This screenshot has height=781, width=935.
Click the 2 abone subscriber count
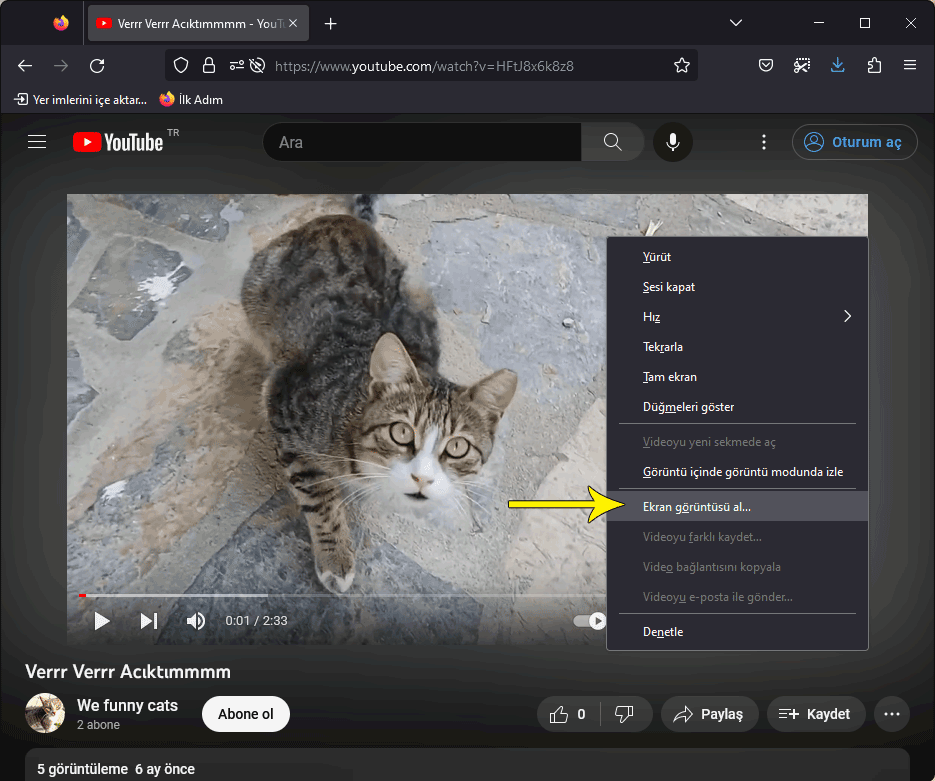point(98,725)
